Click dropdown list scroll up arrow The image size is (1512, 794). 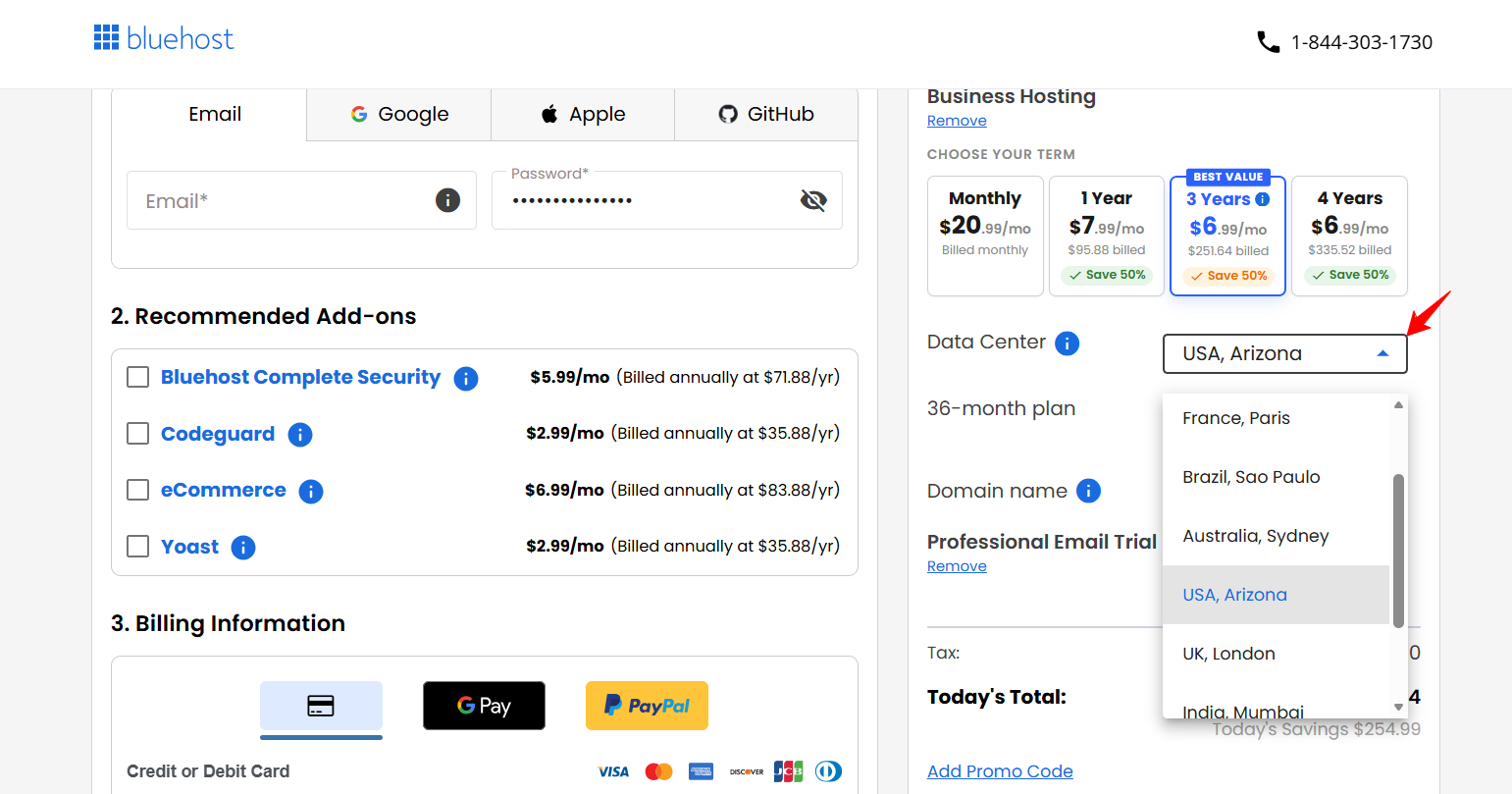point(1398,404)
